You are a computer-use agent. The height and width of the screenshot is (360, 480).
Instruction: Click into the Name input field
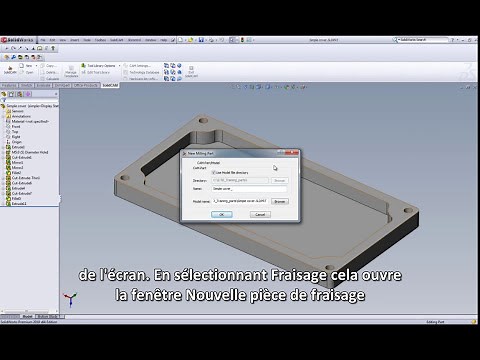pos(249,189)
